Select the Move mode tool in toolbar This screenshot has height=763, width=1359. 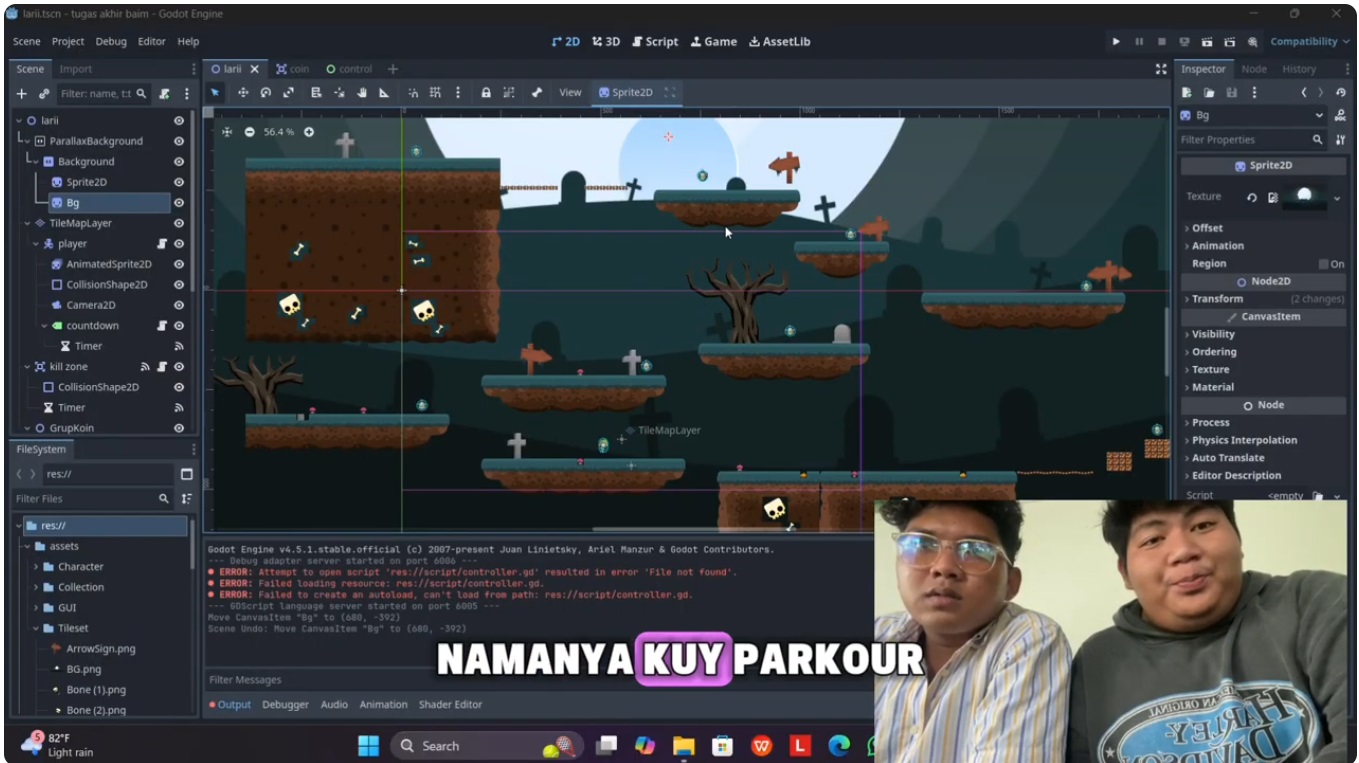242,93
